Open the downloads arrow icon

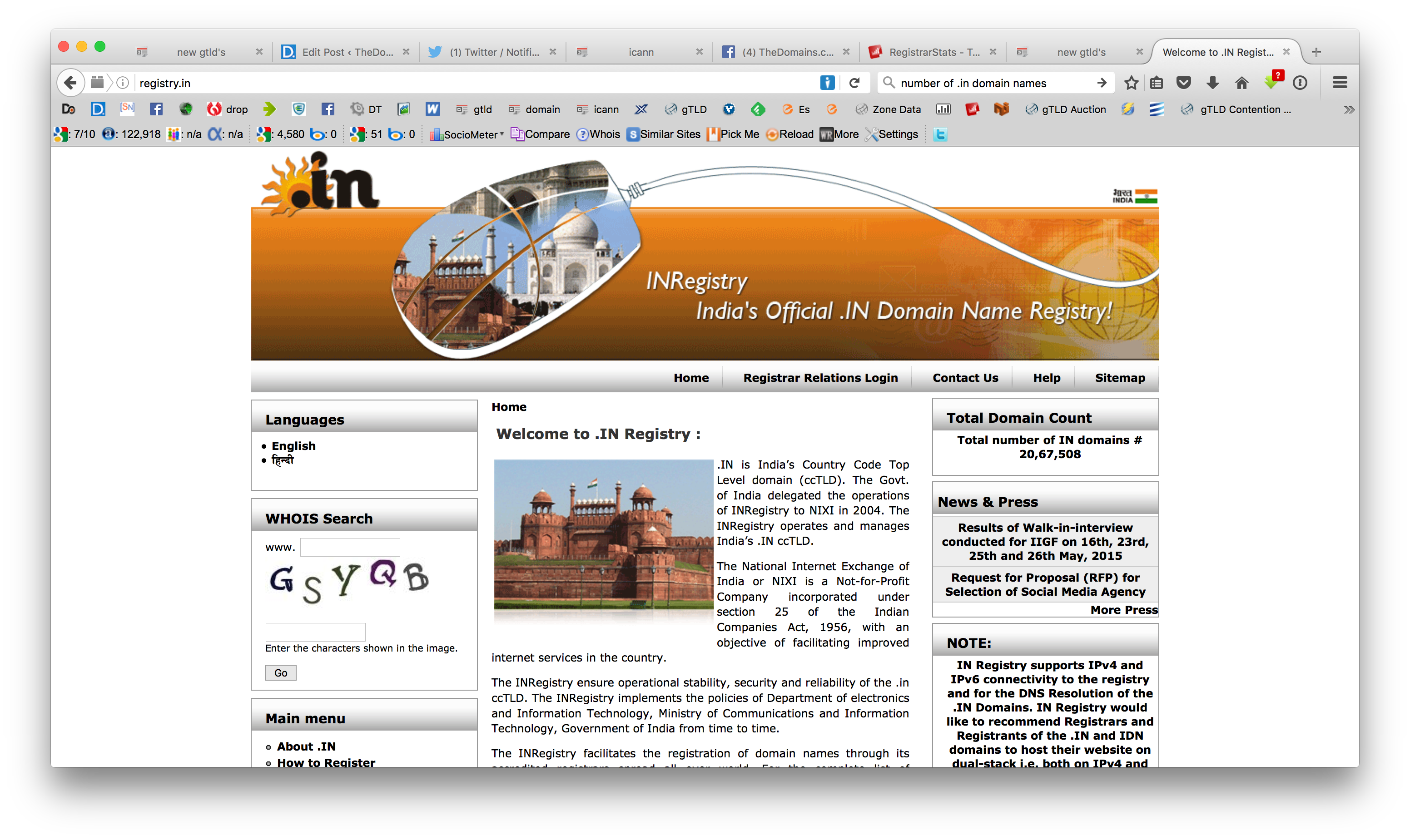(x=1212, y=83)
